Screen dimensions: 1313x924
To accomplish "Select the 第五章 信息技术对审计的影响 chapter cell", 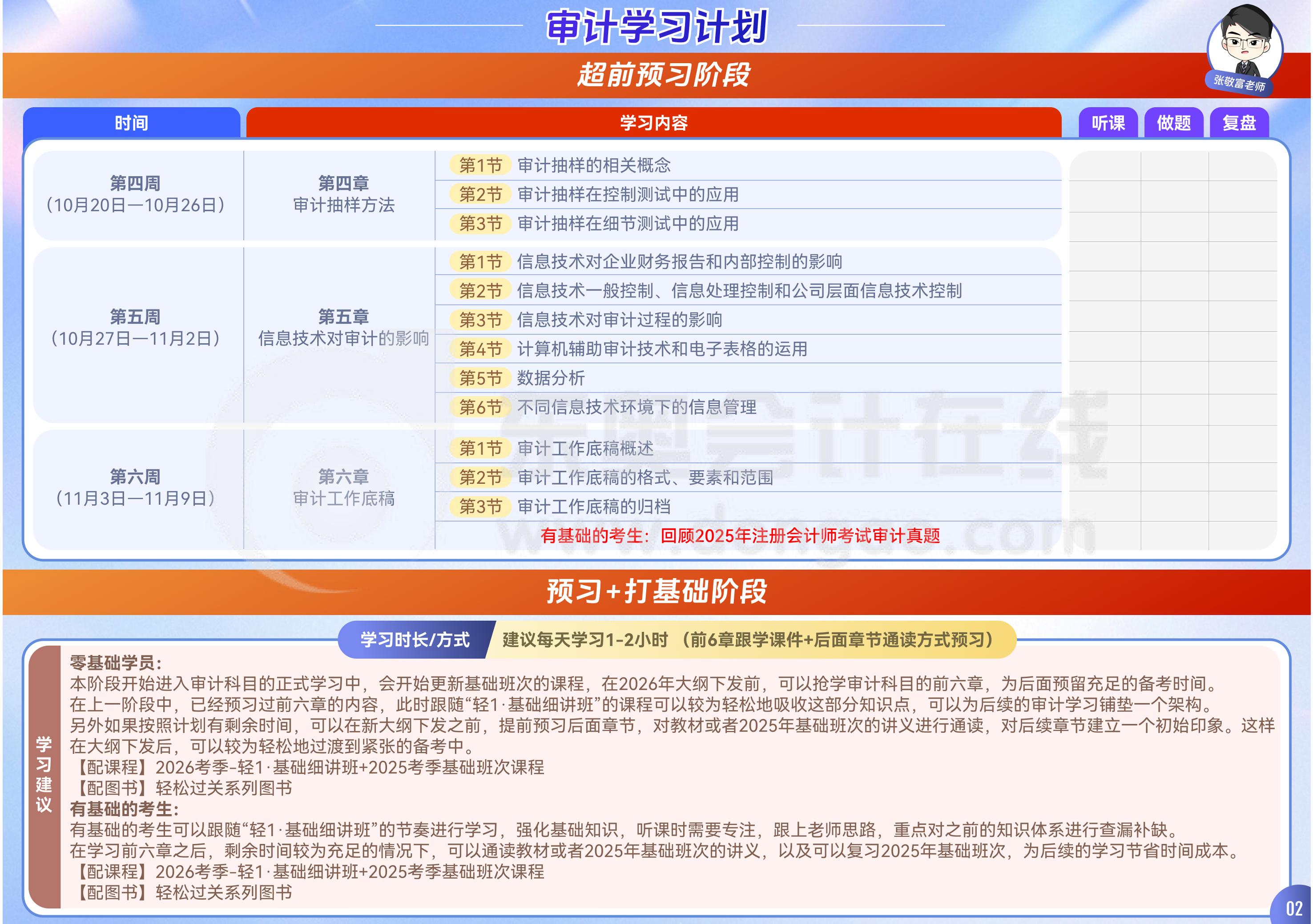I will pyautogui.click(x=343, y=328).
